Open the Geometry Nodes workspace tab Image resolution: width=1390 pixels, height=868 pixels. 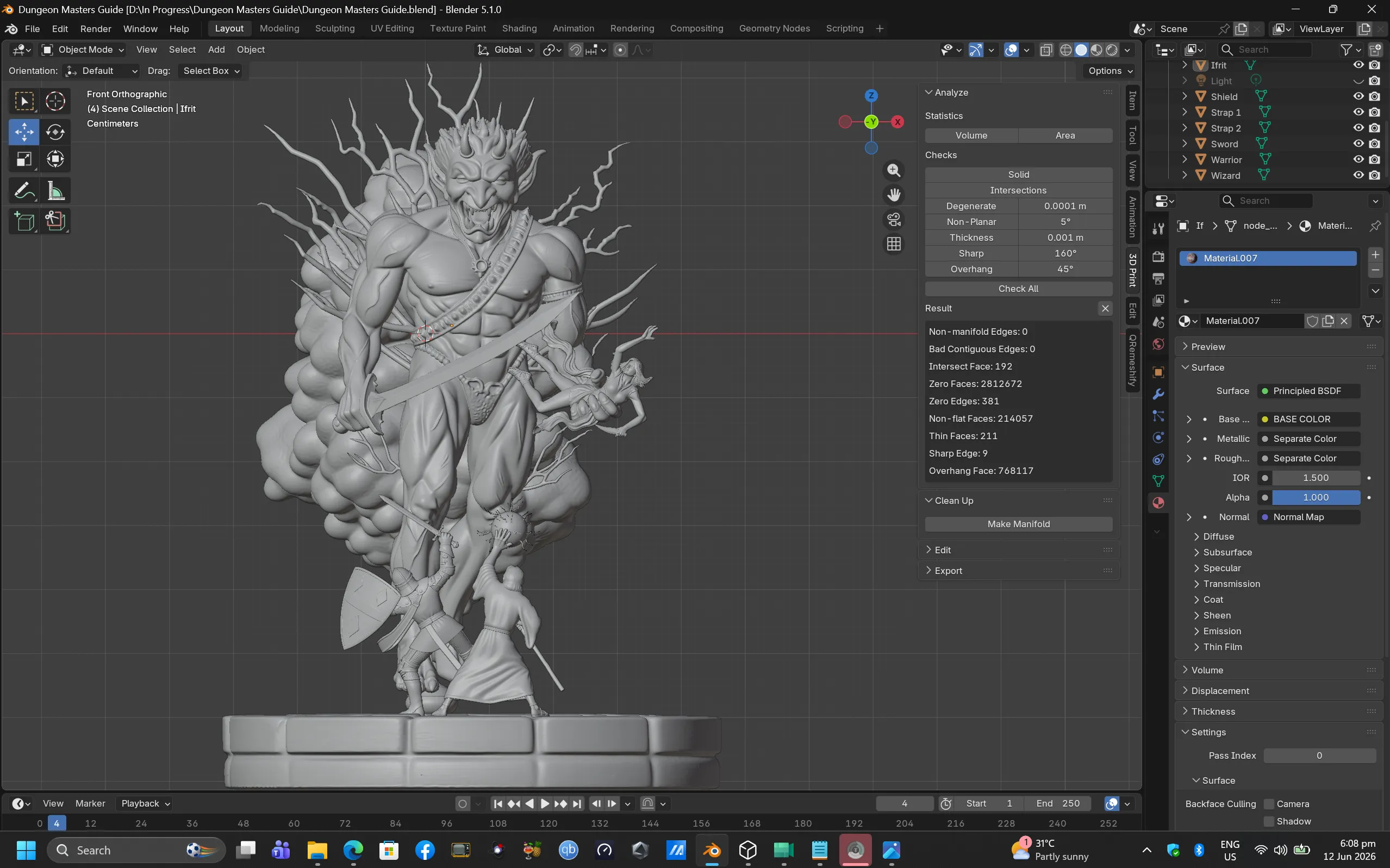coord(774,29)
